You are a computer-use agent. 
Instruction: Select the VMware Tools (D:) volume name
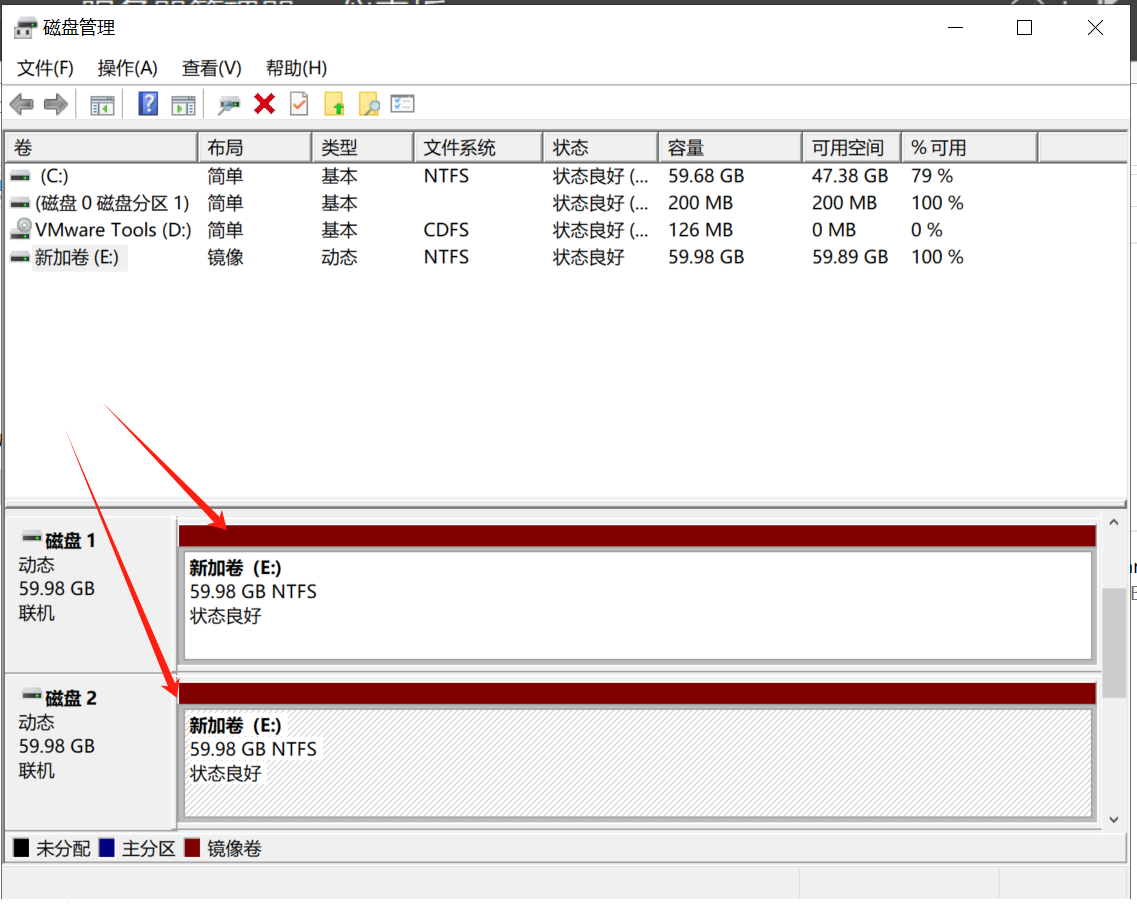pos(113,230)
